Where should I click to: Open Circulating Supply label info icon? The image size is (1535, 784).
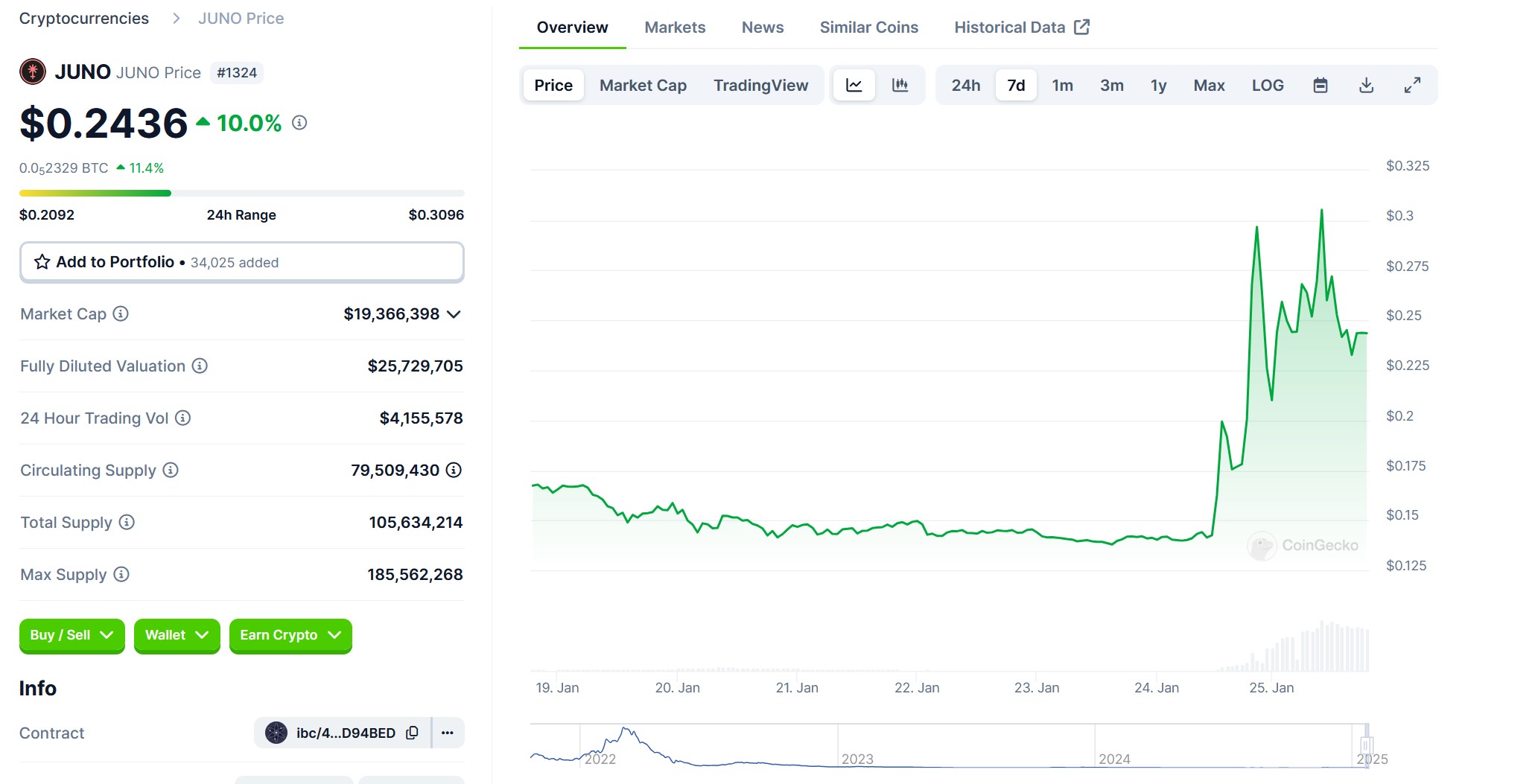pyautogui.click(x=171, y=470)
